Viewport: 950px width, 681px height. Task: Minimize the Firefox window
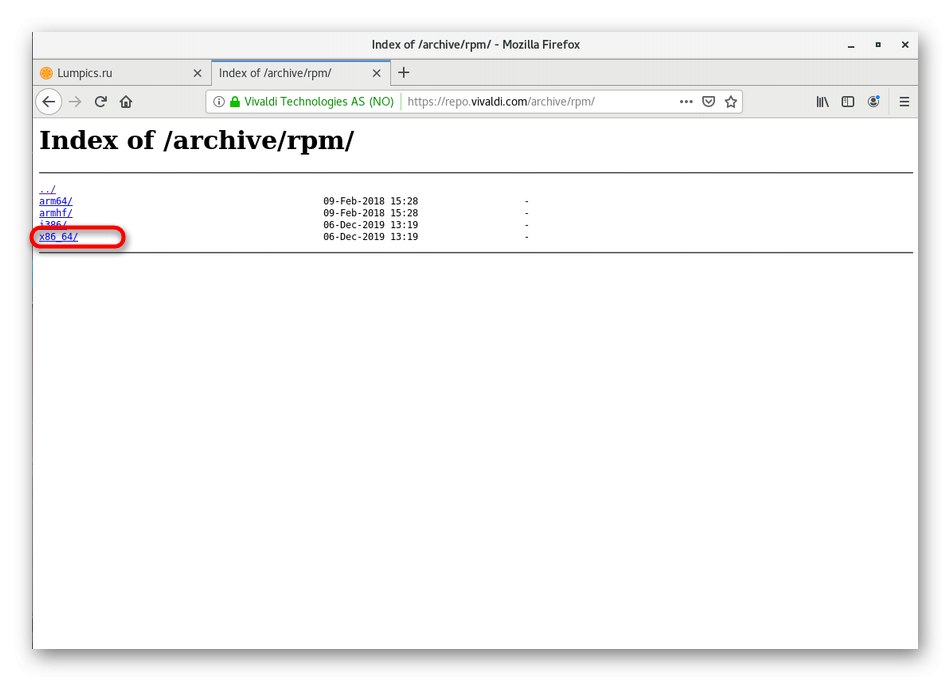coord(851,45)
